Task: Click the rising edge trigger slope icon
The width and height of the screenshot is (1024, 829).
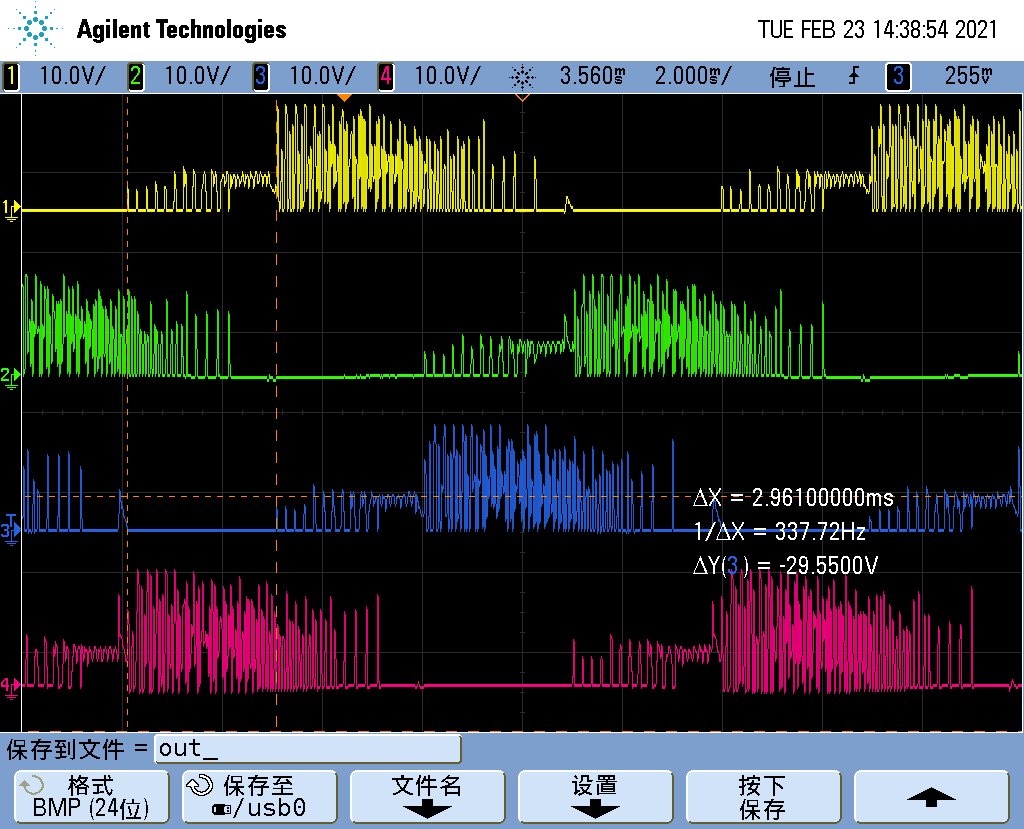Action: coord(854,76)
